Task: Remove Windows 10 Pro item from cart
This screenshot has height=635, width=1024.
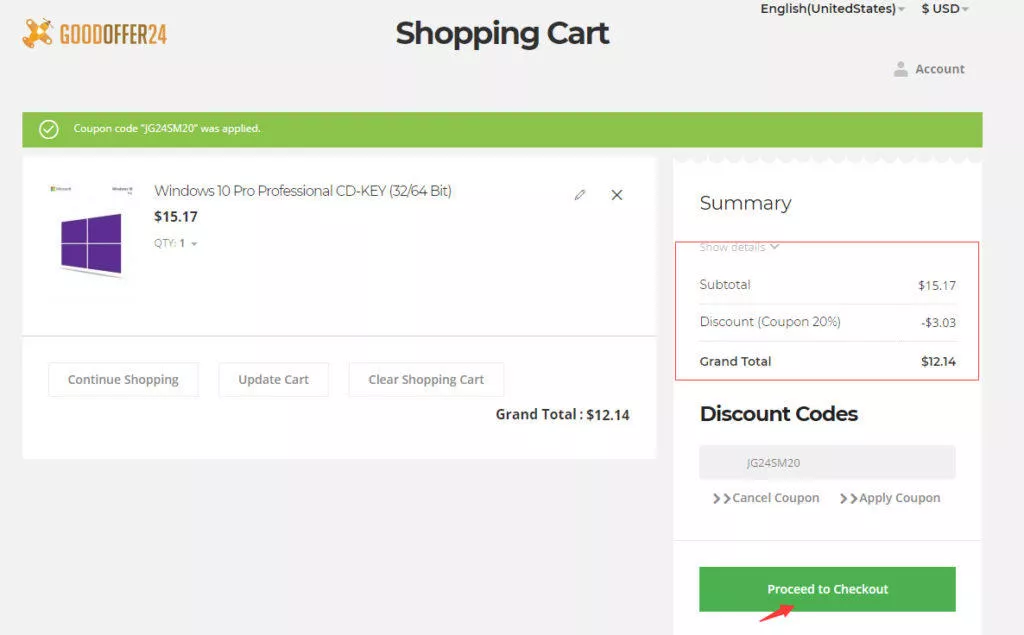Action: click(616, 195)
